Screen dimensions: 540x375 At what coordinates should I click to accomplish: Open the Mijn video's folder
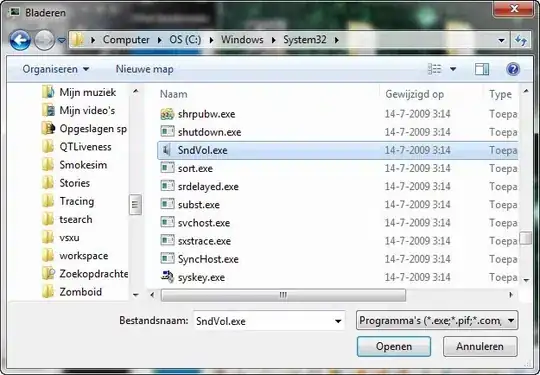pyautogui.click(x=78, y=111)
